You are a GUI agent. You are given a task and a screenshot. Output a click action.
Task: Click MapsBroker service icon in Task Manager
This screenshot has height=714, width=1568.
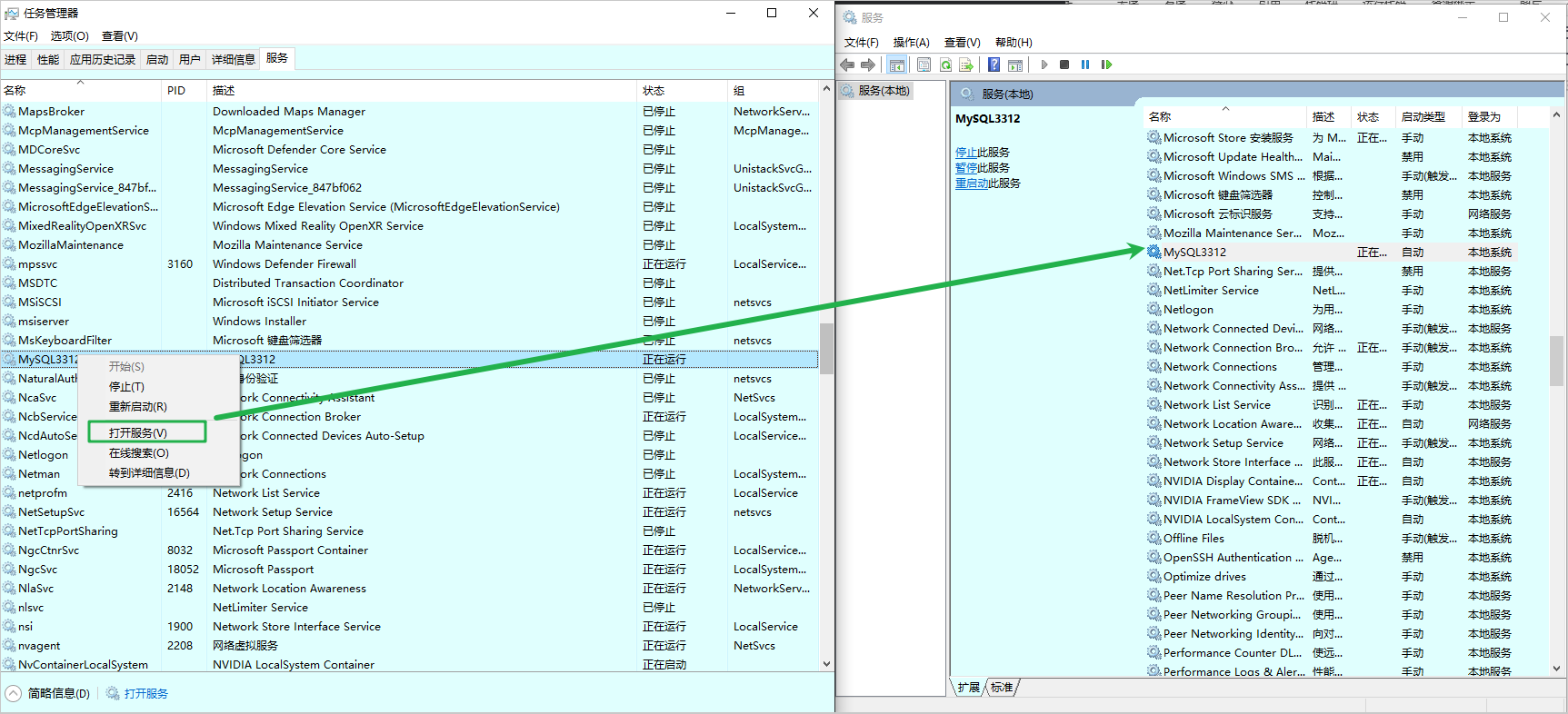coord(9,111)
